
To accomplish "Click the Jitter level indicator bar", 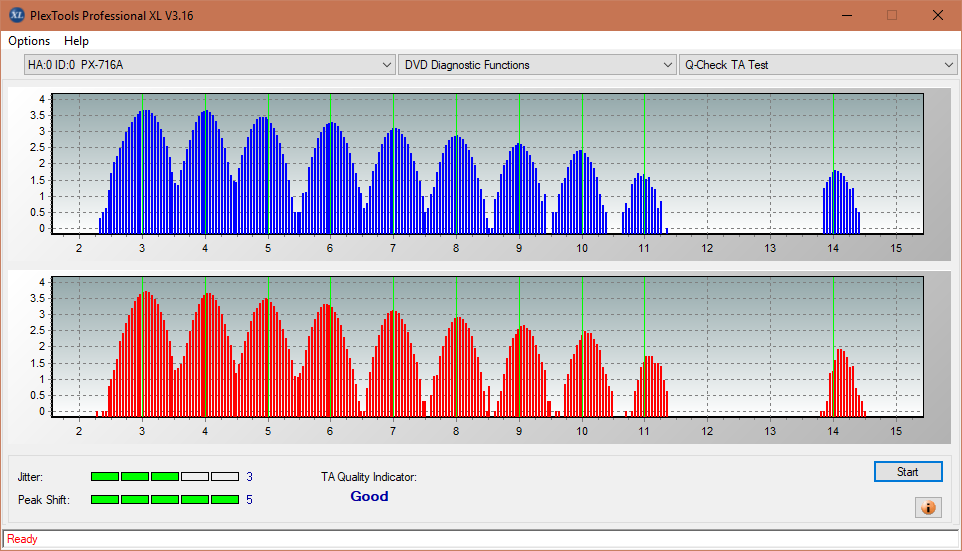I will [164, 477].
